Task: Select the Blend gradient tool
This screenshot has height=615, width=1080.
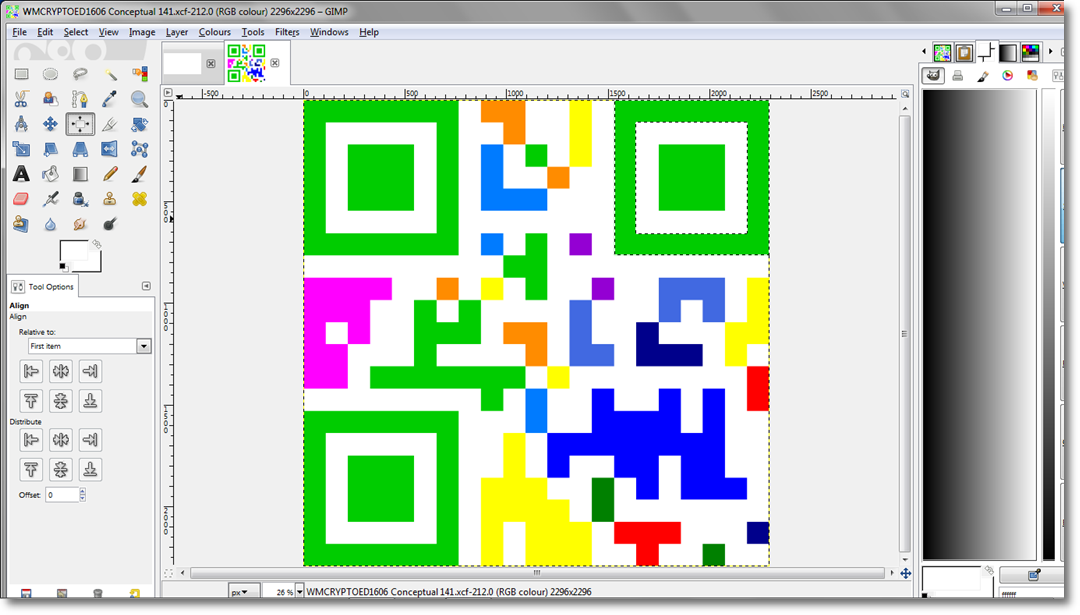Action: click(x=80, y=174)
